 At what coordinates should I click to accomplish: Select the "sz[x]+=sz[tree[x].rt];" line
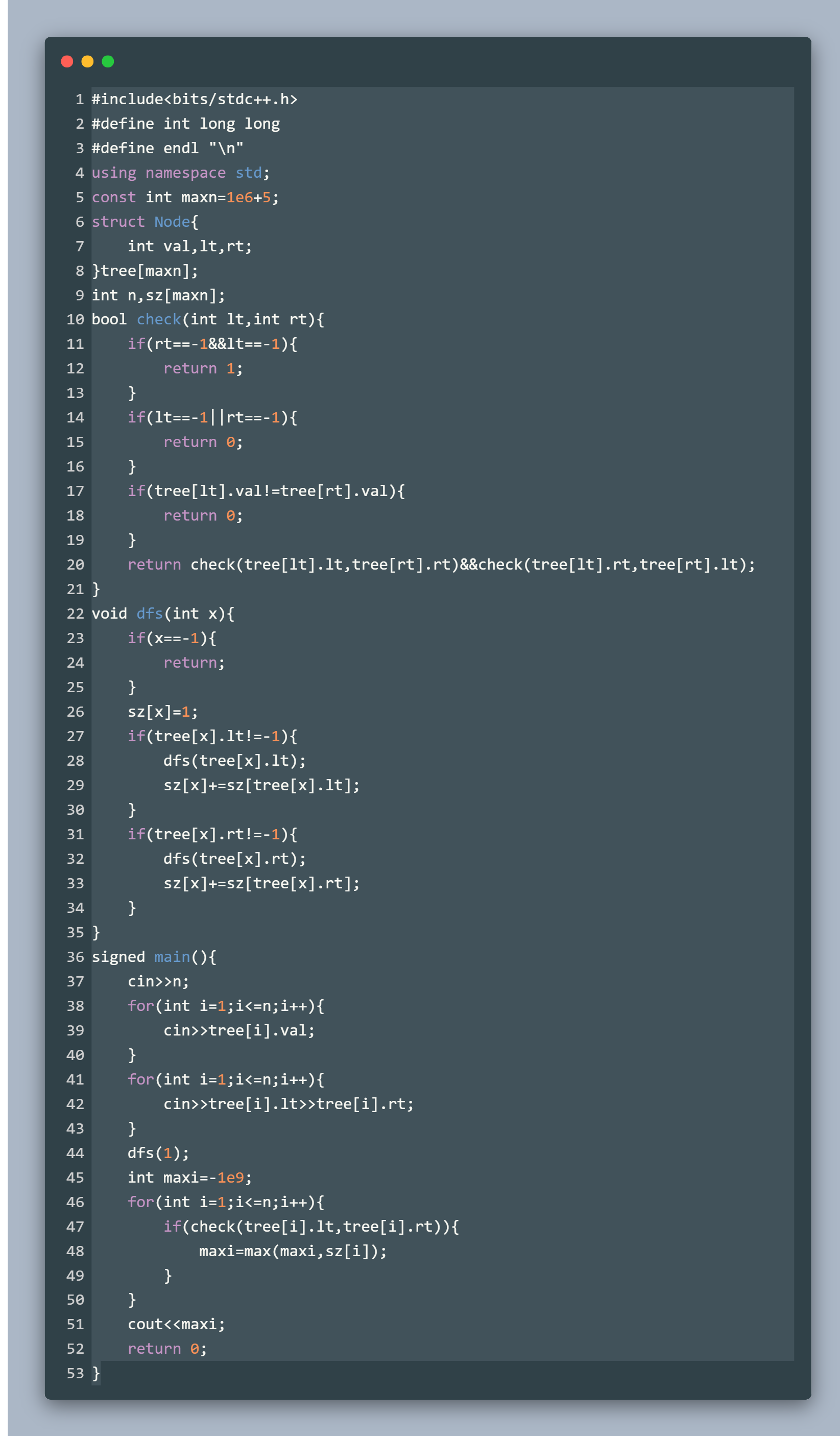pos(262,883)
